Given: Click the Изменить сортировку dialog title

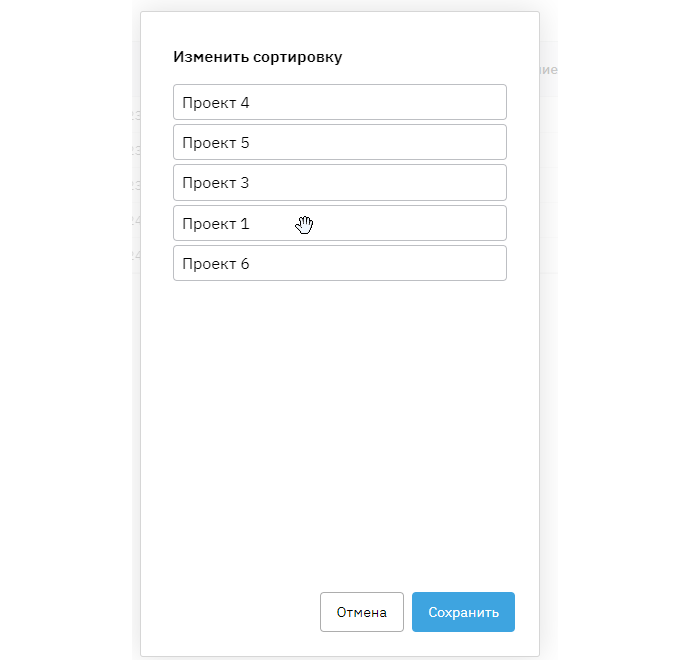Looking at the screenshot, I should pyautogui.click(x=257, y=57).
